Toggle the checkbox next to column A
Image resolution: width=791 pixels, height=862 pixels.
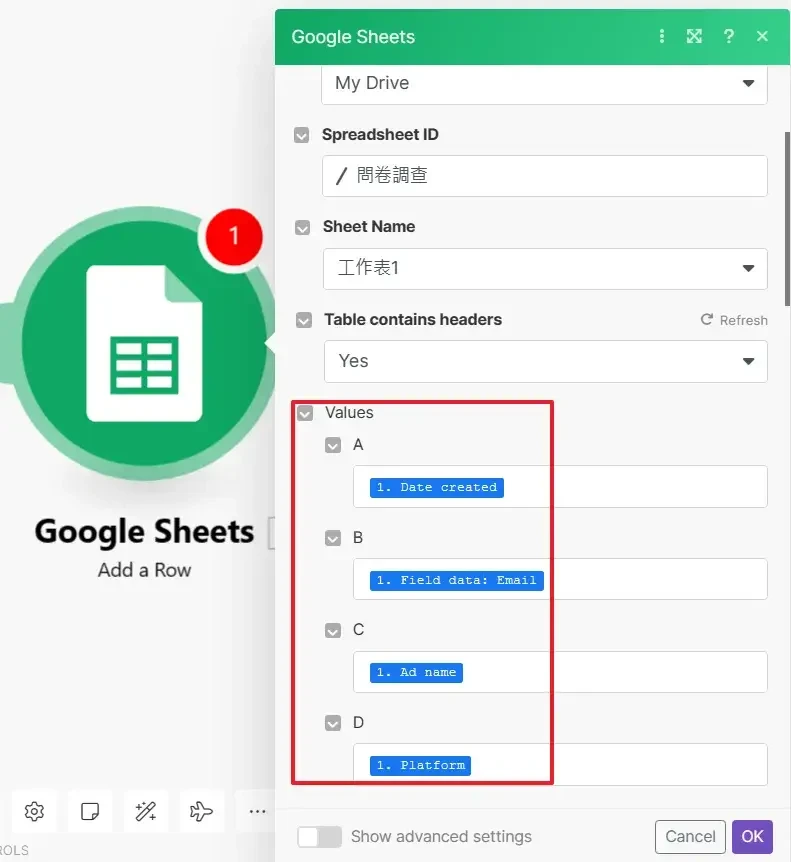(x=333, y=445)
